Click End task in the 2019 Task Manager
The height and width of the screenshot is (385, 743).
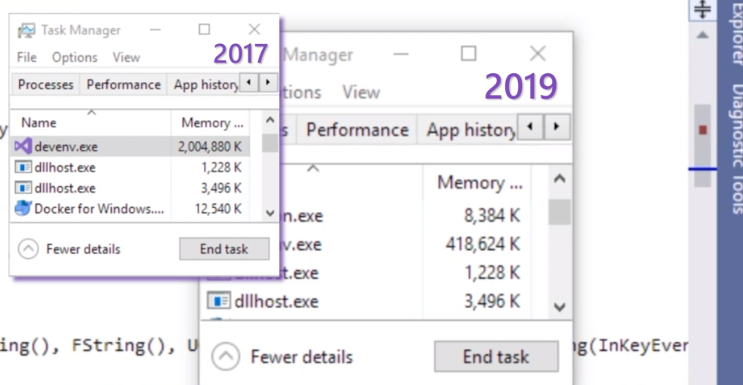coord(496,357)
